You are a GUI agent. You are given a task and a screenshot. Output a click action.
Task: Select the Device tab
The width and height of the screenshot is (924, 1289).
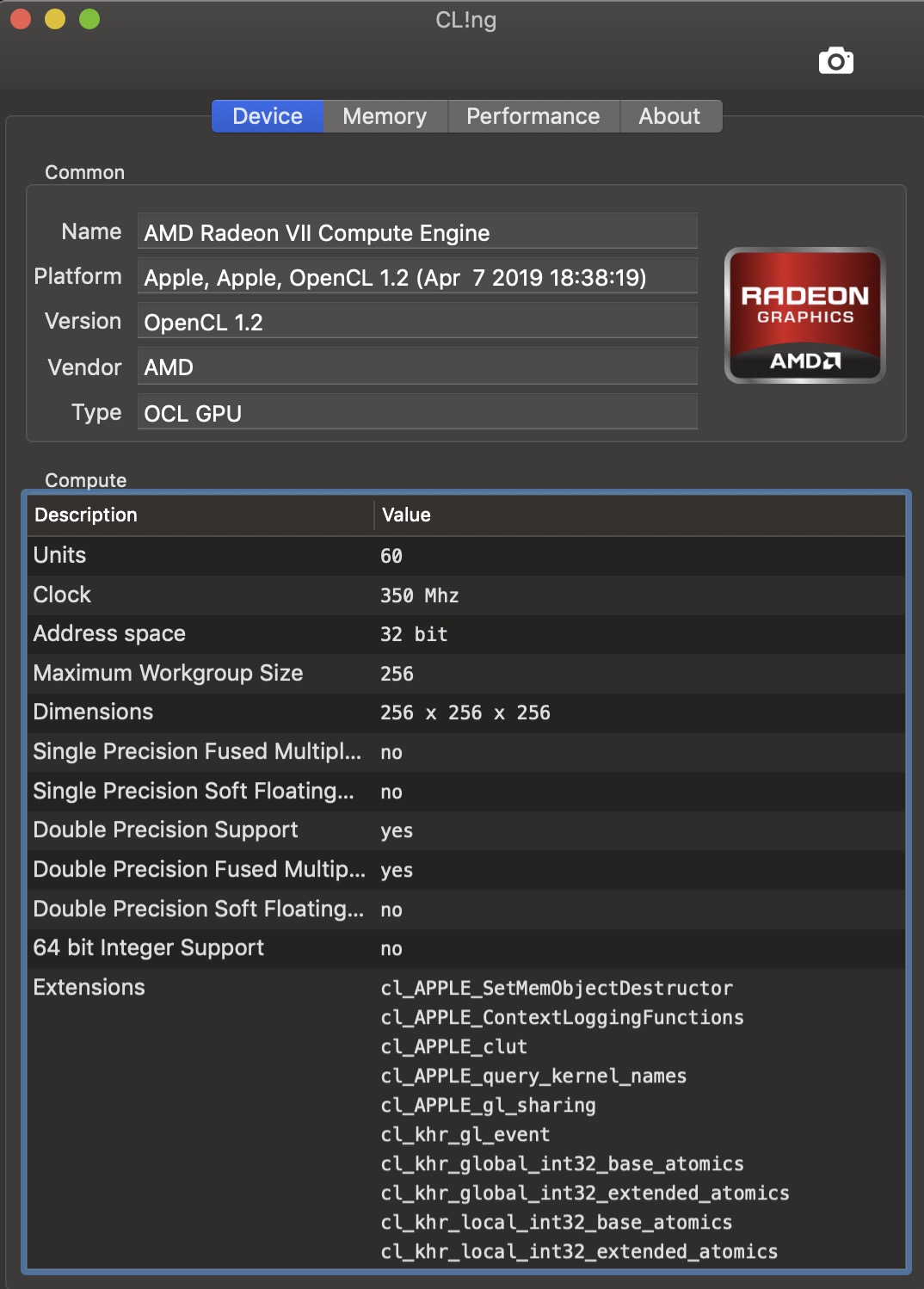268,116
